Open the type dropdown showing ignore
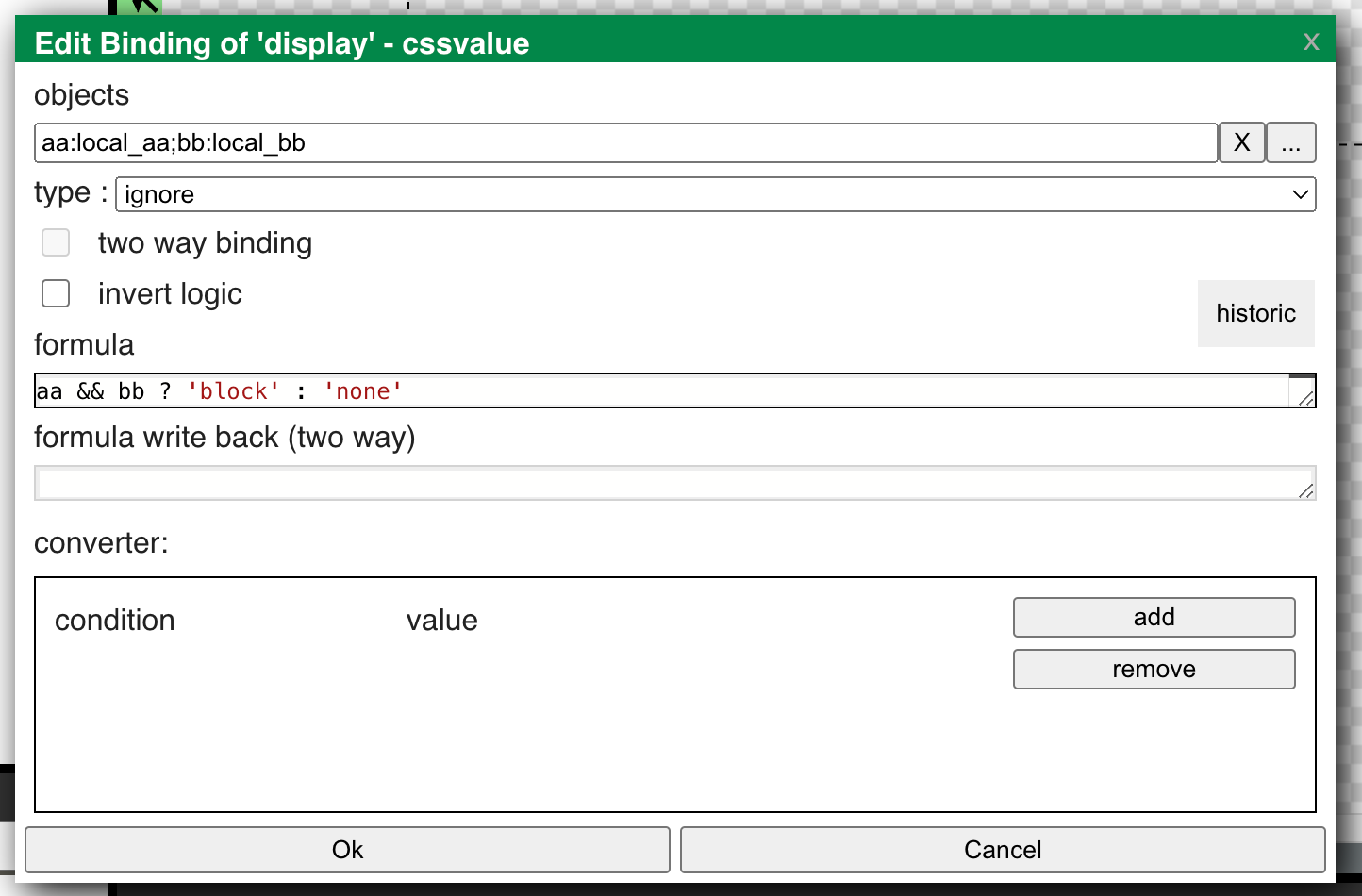This screenshot has height=896, width=1362. [716, 194]
